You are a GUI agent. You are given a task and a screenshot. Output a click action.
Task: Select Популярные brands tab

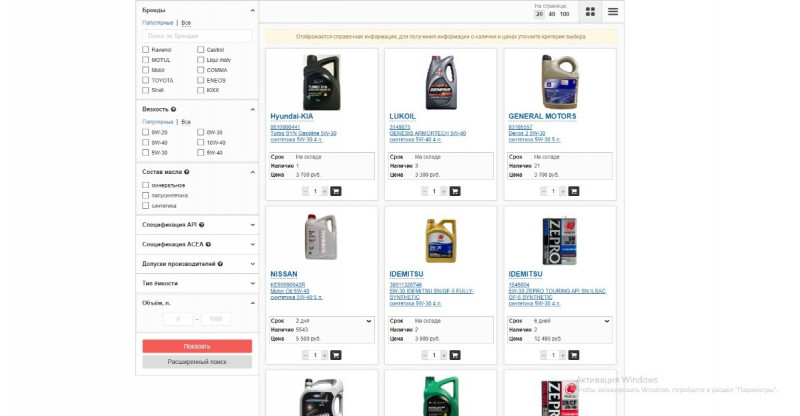[158, 23]
